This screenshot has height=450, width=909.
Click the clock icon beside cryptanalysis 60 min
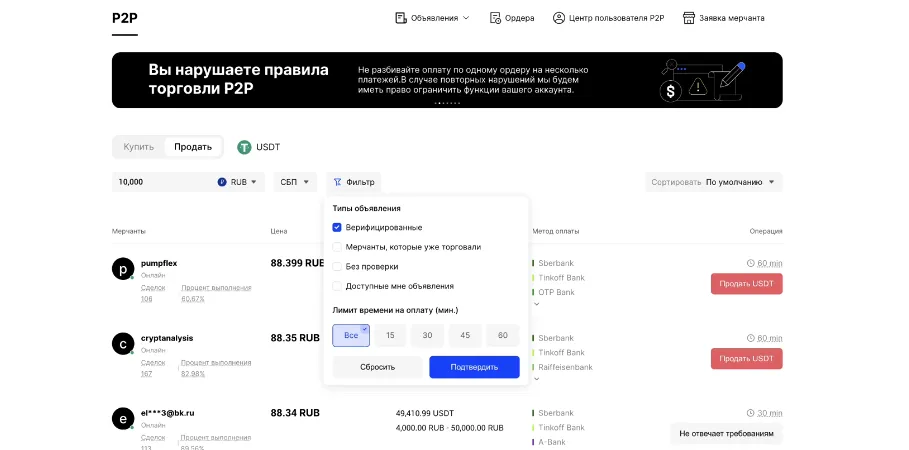[x=751, y=338]
